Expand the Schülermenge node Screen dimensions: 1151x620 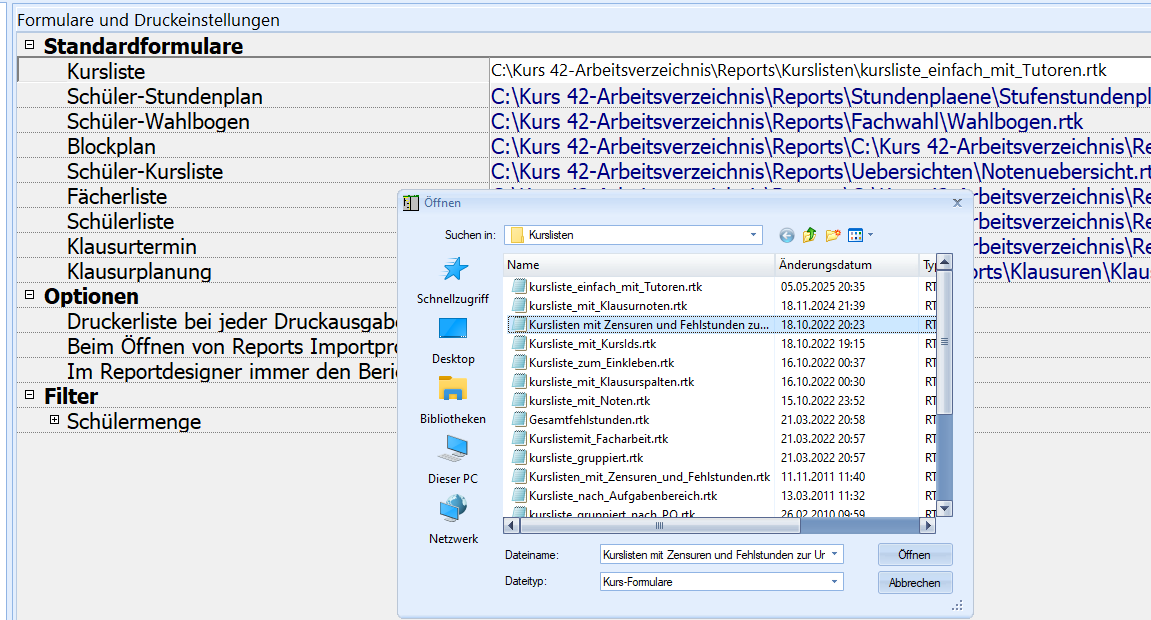(54, 420)
